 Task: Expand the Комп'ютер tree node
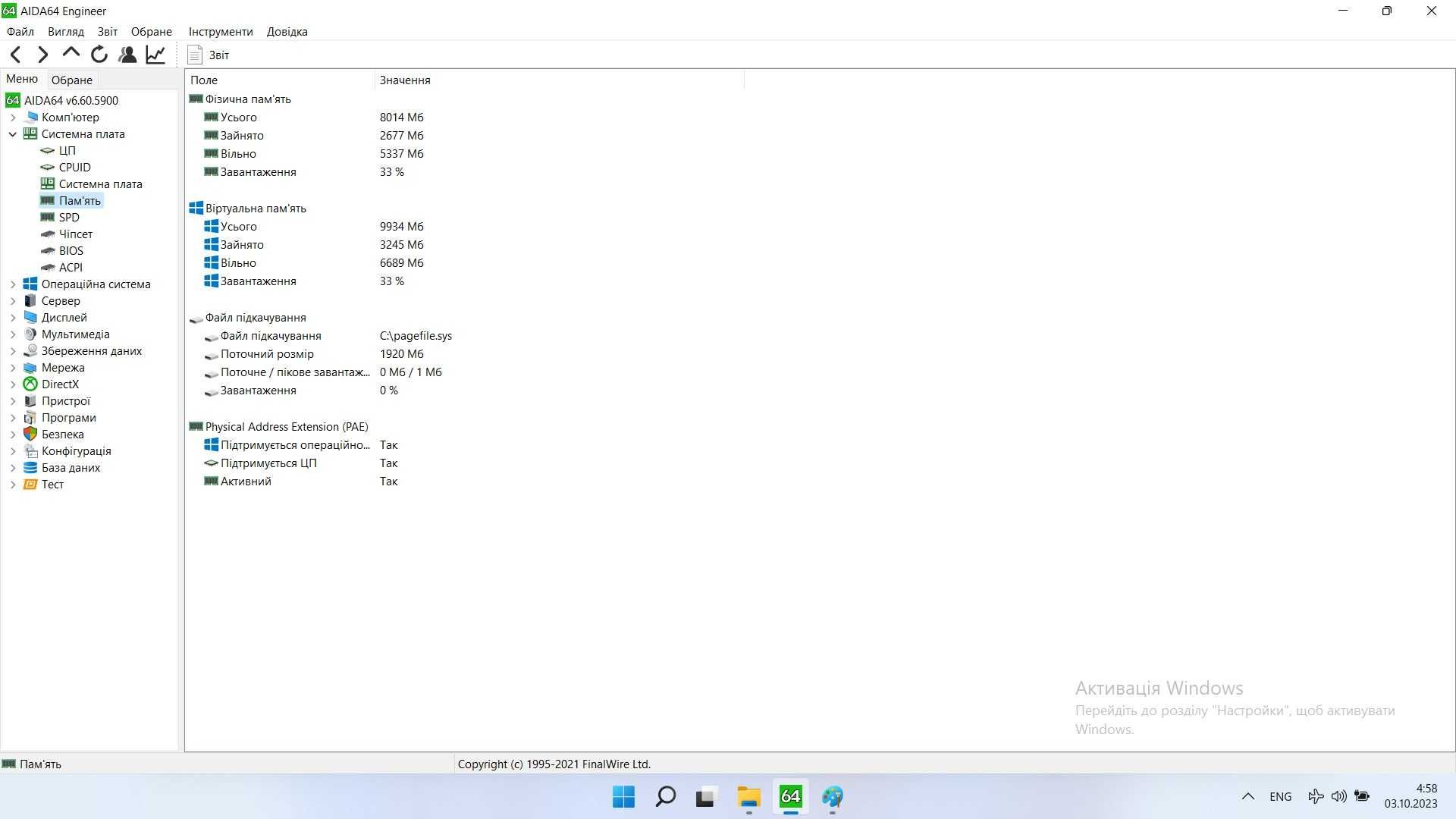coord(13,118)
